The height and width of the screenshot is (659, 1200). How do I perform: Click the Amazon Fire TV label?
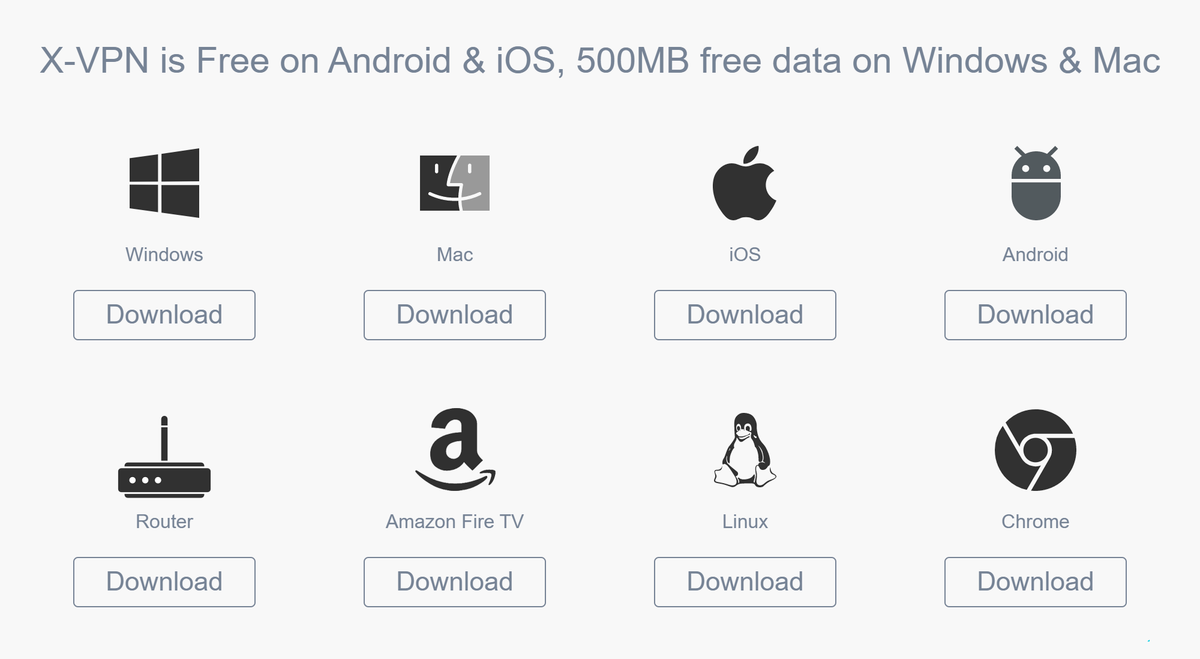click(x=454, y=521)
